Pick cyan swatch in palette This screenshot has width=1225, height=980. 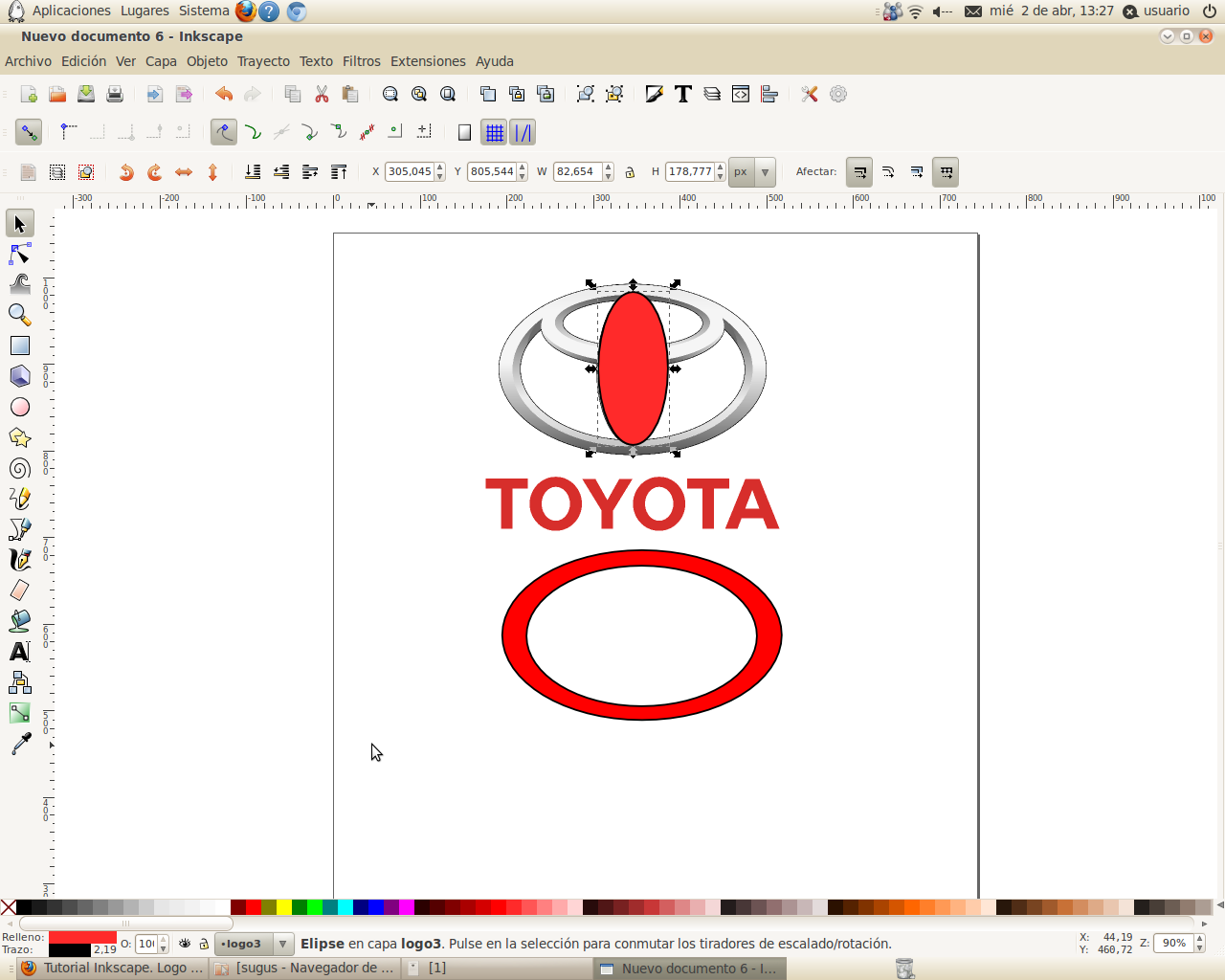[345, 907]
